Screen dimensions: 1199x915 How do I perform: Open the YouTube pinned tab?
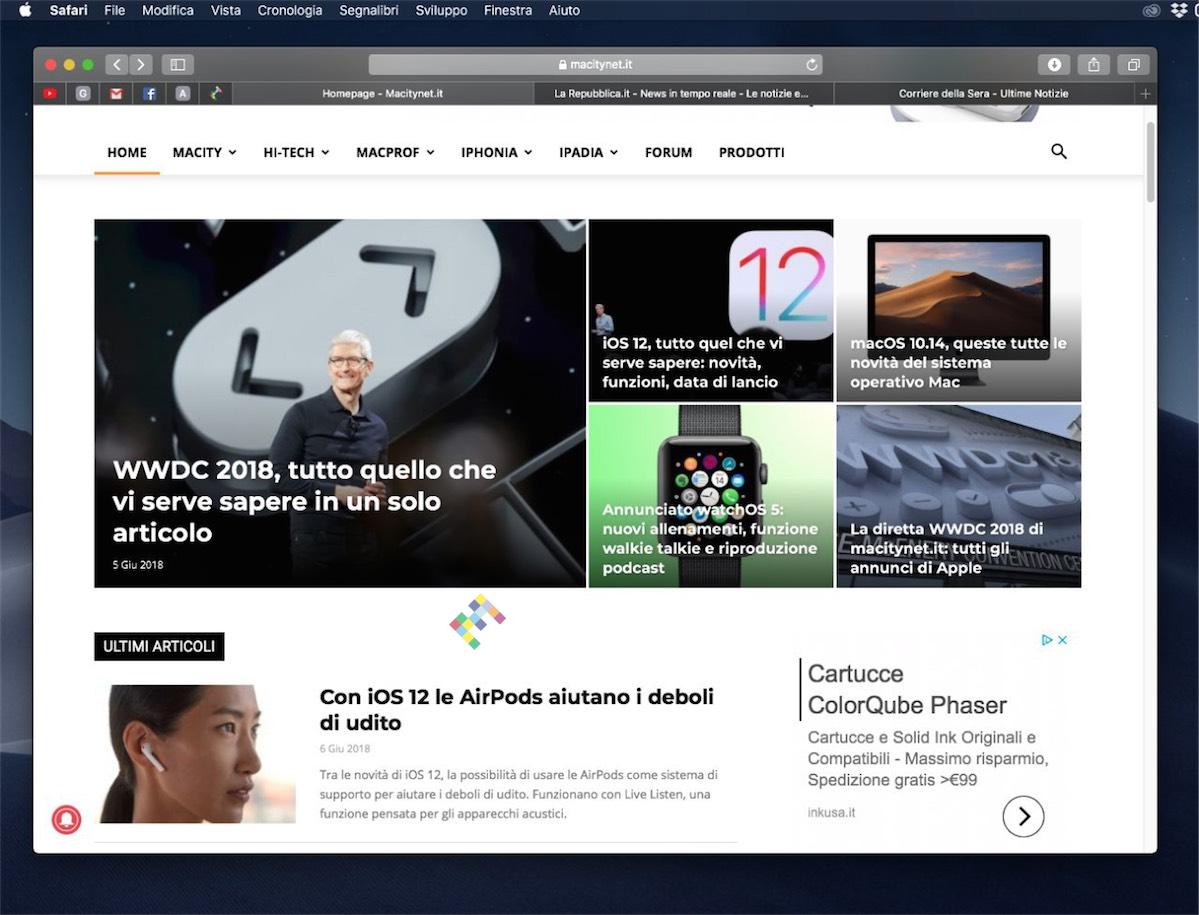(50, 93)
